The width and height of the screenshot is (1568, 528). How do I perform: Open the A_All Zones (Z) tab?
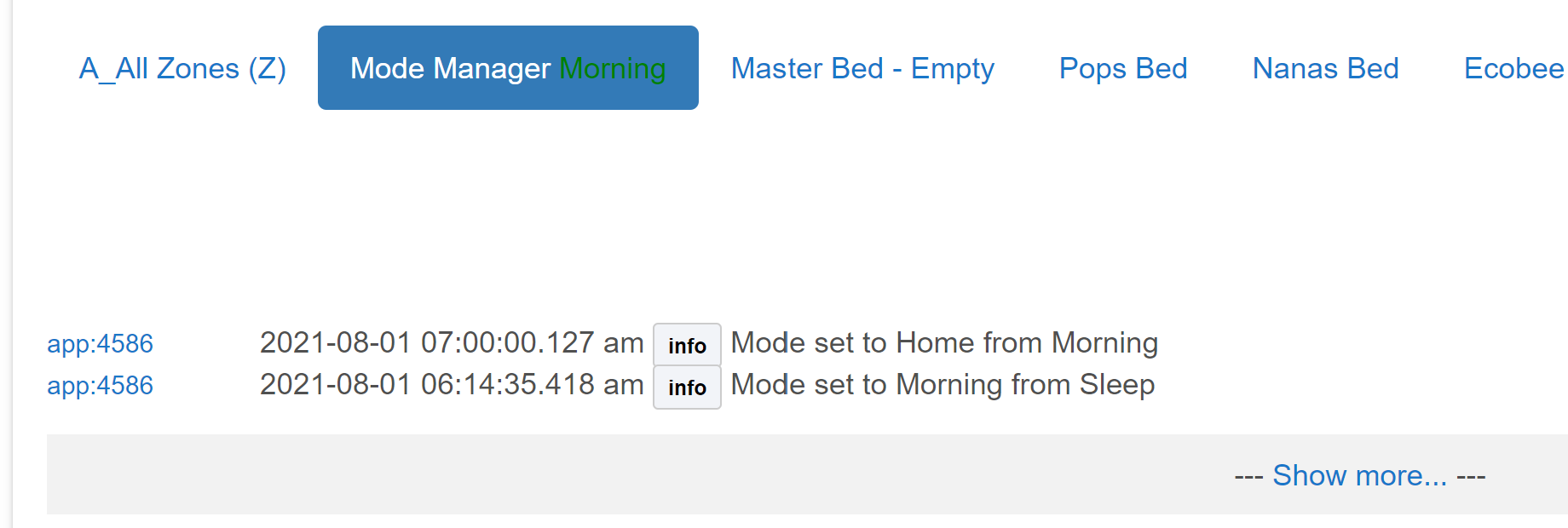[182, 68]
